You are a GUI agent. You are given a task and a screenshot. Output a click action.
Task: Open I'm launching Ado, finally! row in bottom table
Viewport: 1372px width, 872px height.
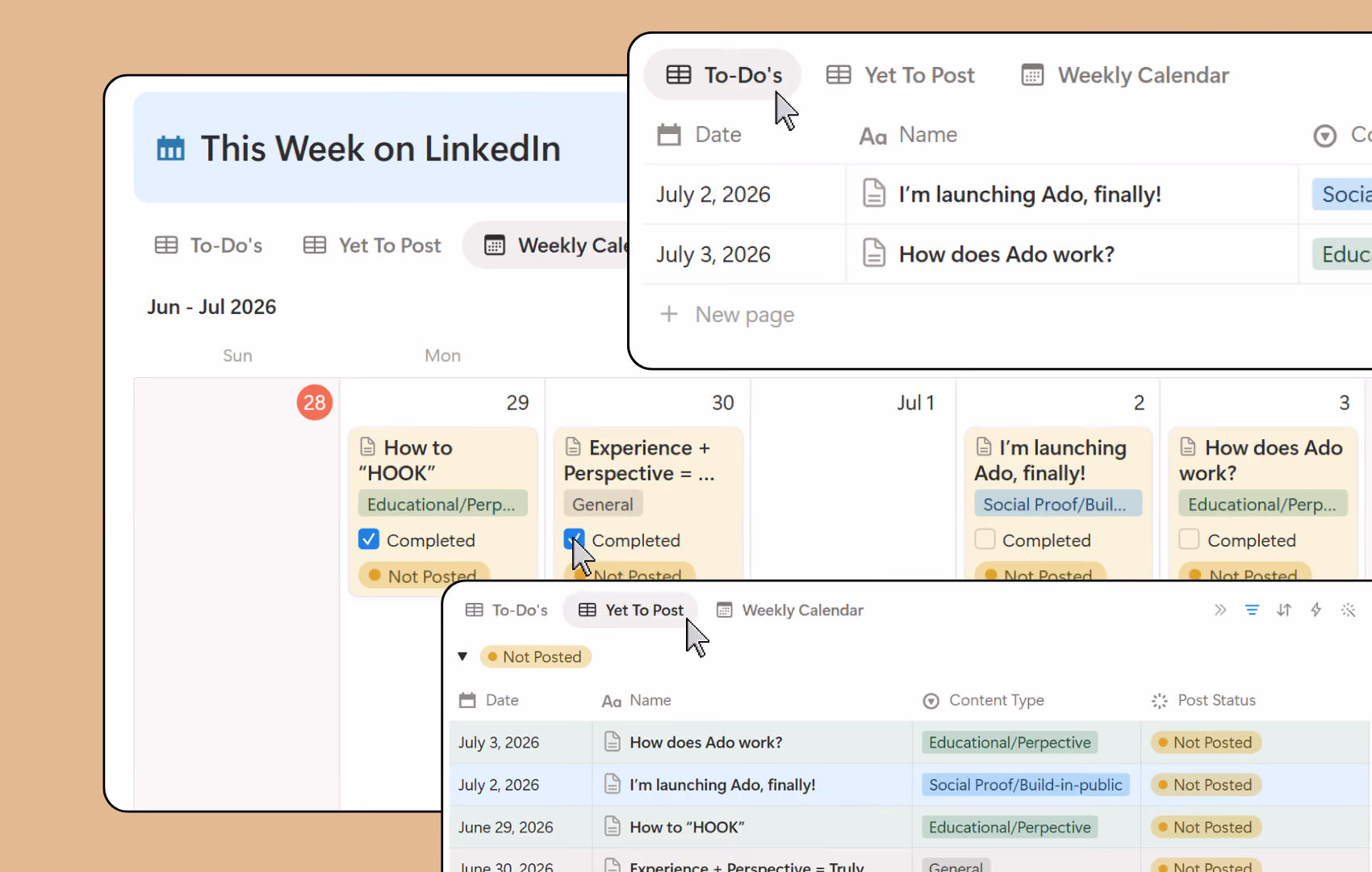point(722,784)
